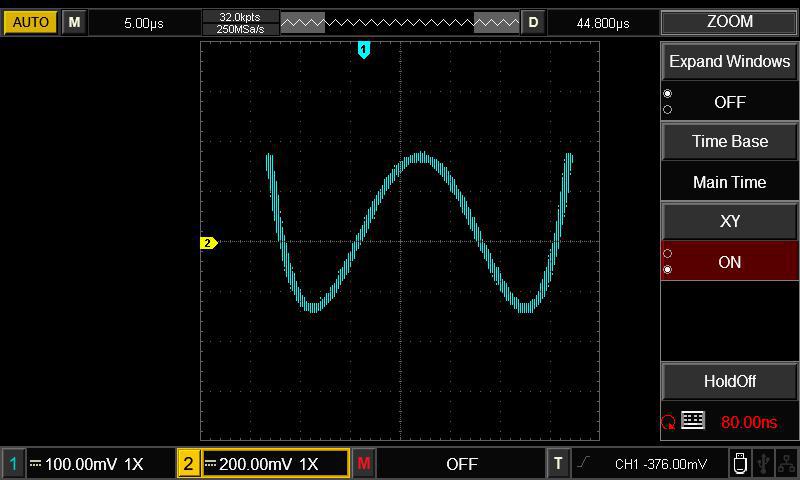Select the T trigger icon

click(558, 463)
